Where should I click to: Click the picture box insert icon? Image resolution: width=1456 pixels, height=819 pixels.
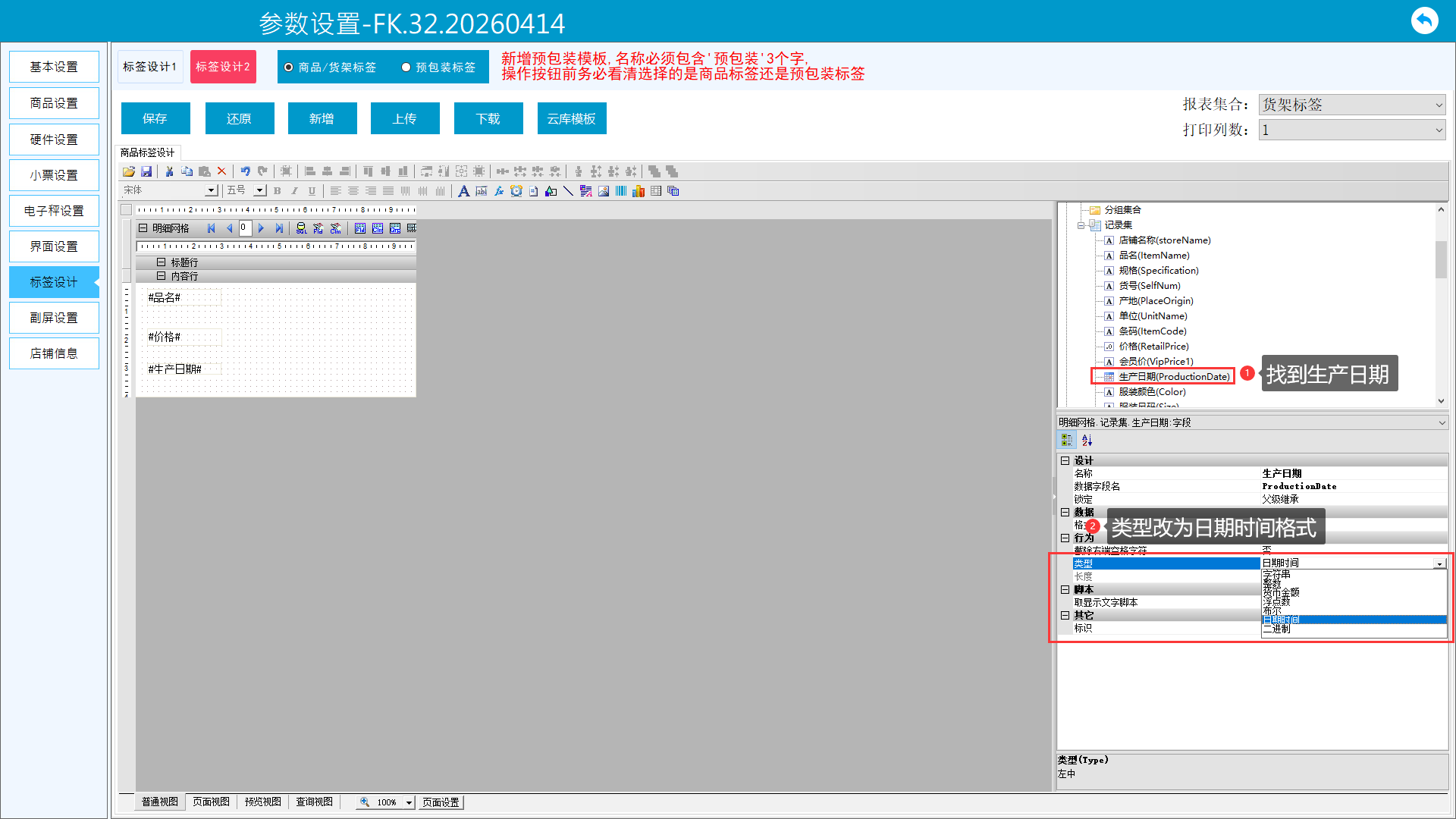604,191
